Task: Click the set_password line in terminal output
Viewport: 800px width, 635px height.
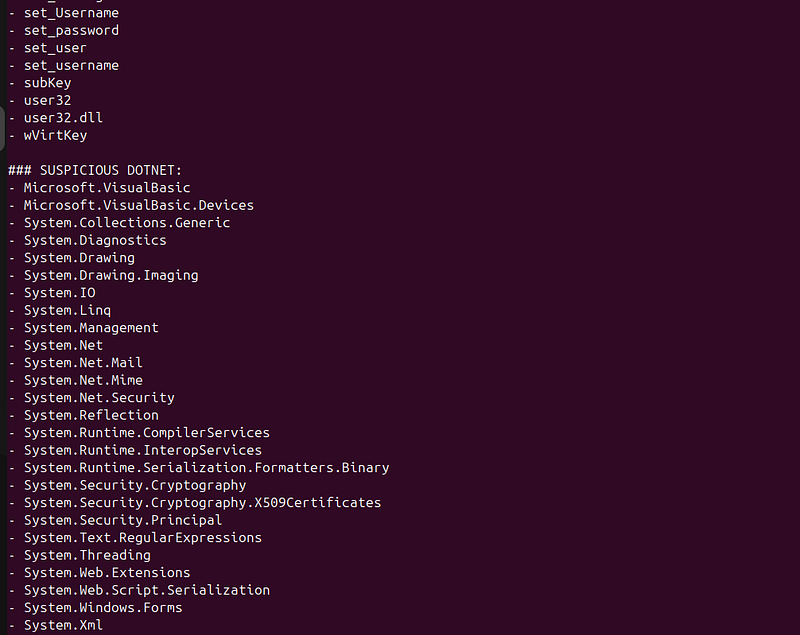Action: pos(71,31)
